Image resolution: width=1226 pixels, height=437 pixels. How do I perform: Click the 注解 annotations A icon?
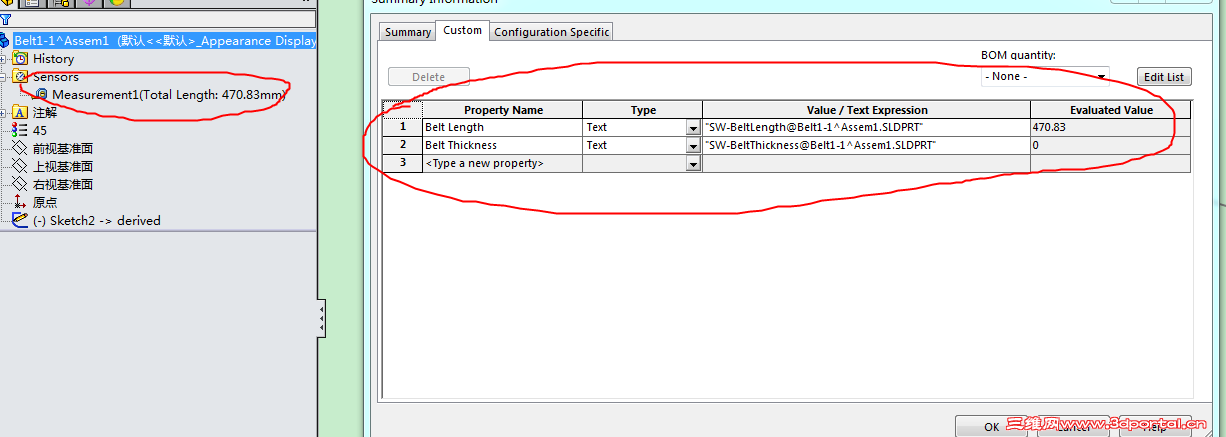pos(20,113)
